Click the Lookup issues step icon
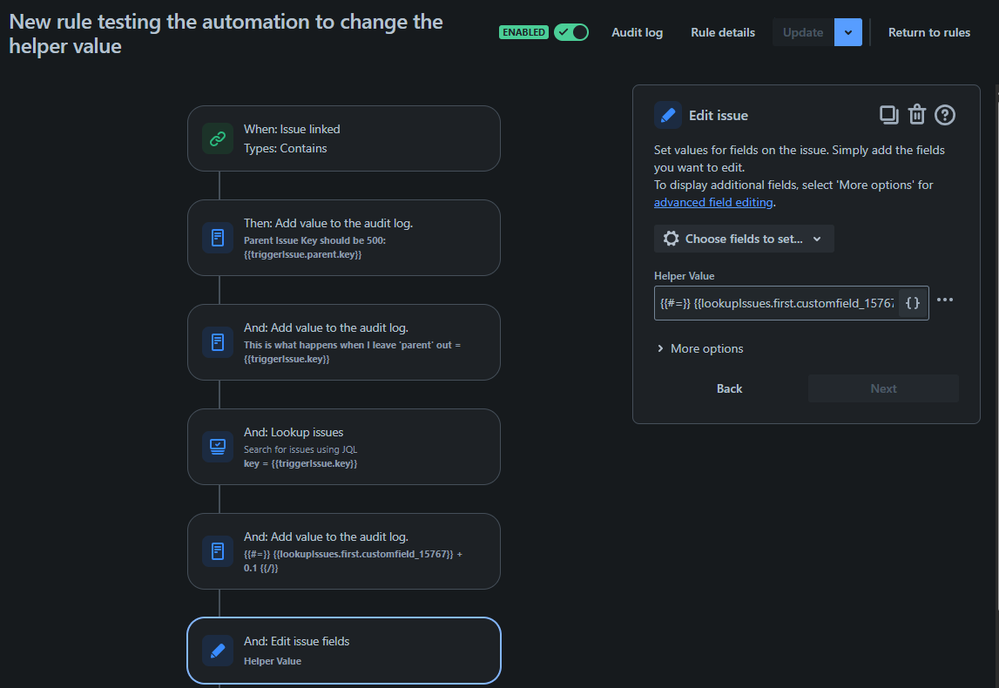This screenshot has height=688, width=999. pos(218,447)
